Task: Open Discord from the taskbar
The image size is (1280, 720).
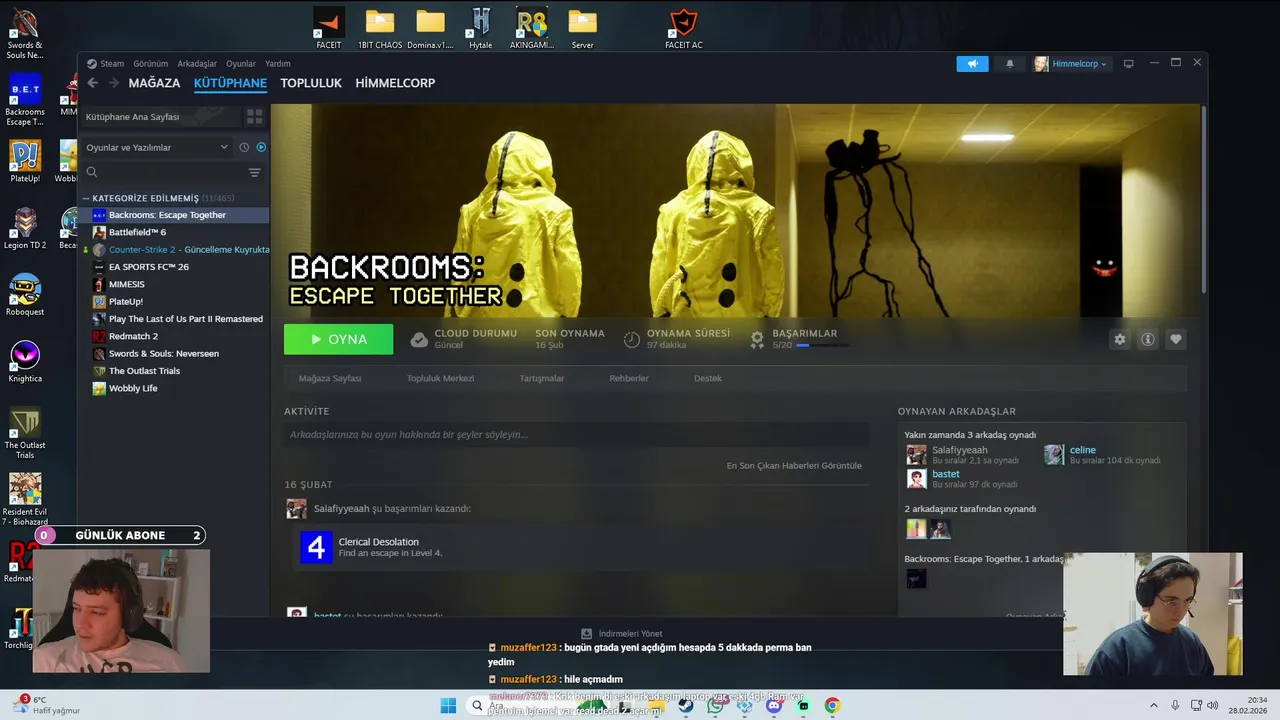Action: point(773,705)
